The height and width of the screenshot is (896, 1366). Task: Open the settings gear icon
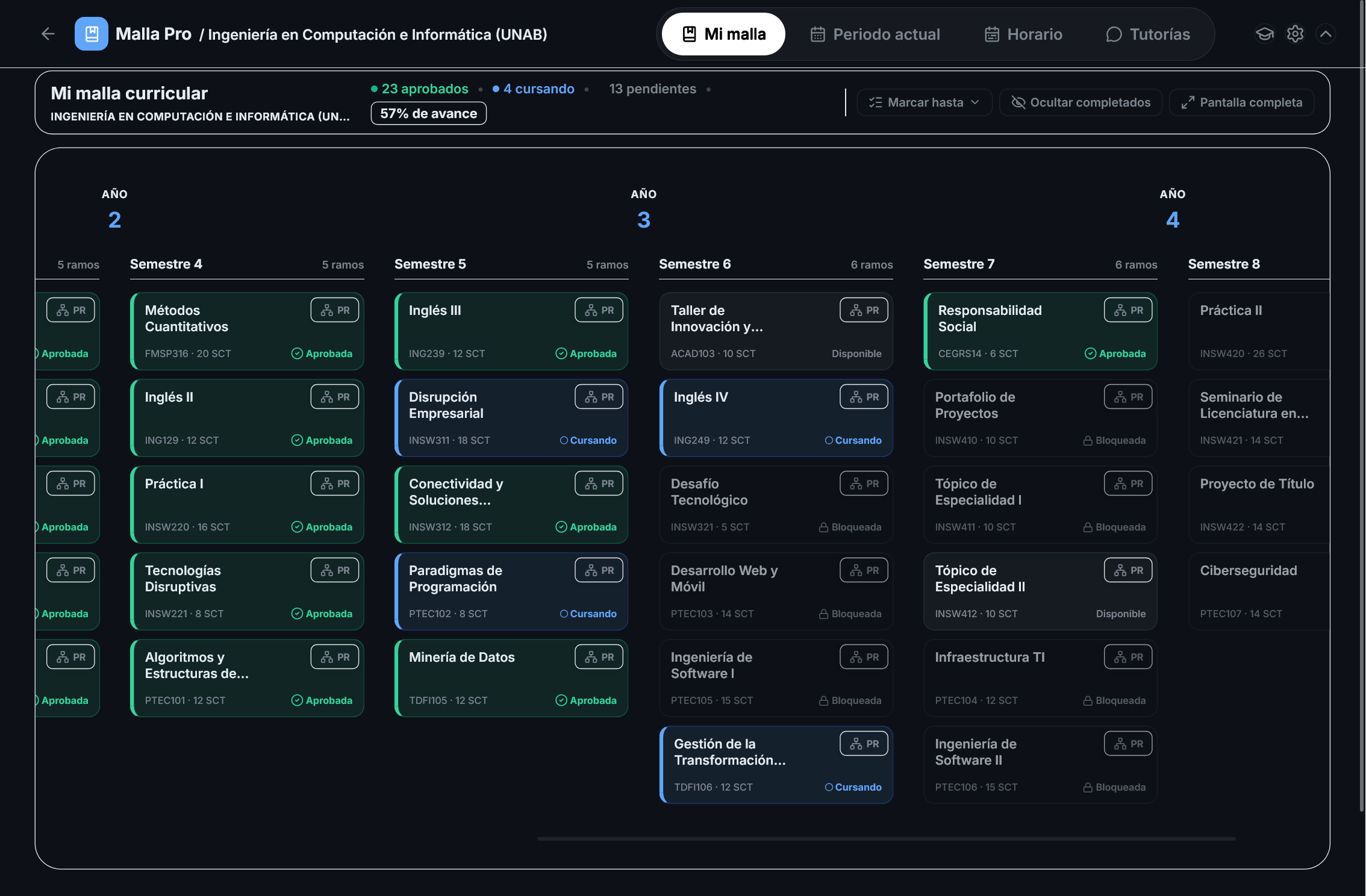pyautogui.click(x=1295, y=34)
